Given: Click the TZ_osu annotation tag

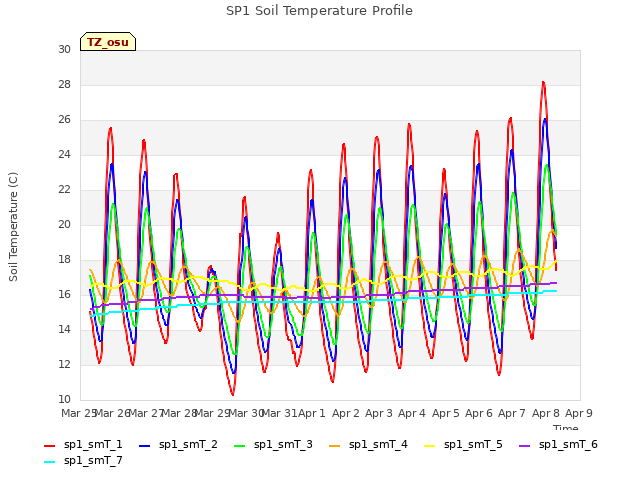Looking at the screenshot, I should pos(108,42).
